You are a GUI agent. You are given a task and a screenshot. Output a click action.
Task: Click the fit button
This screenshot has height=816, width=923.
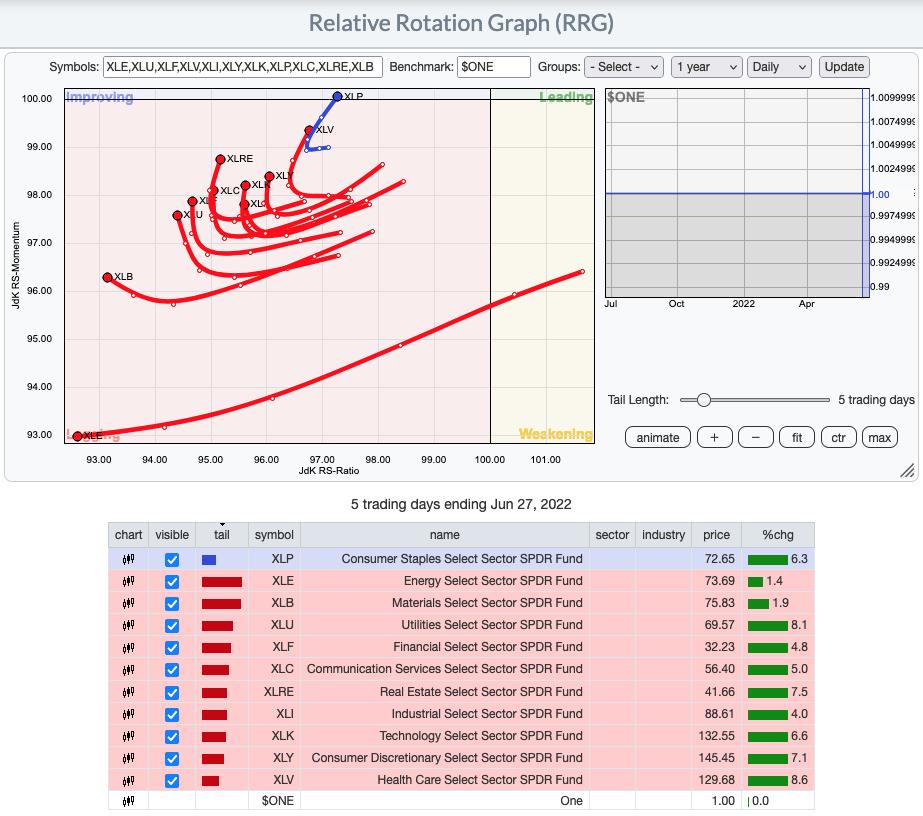coord(797,437)
